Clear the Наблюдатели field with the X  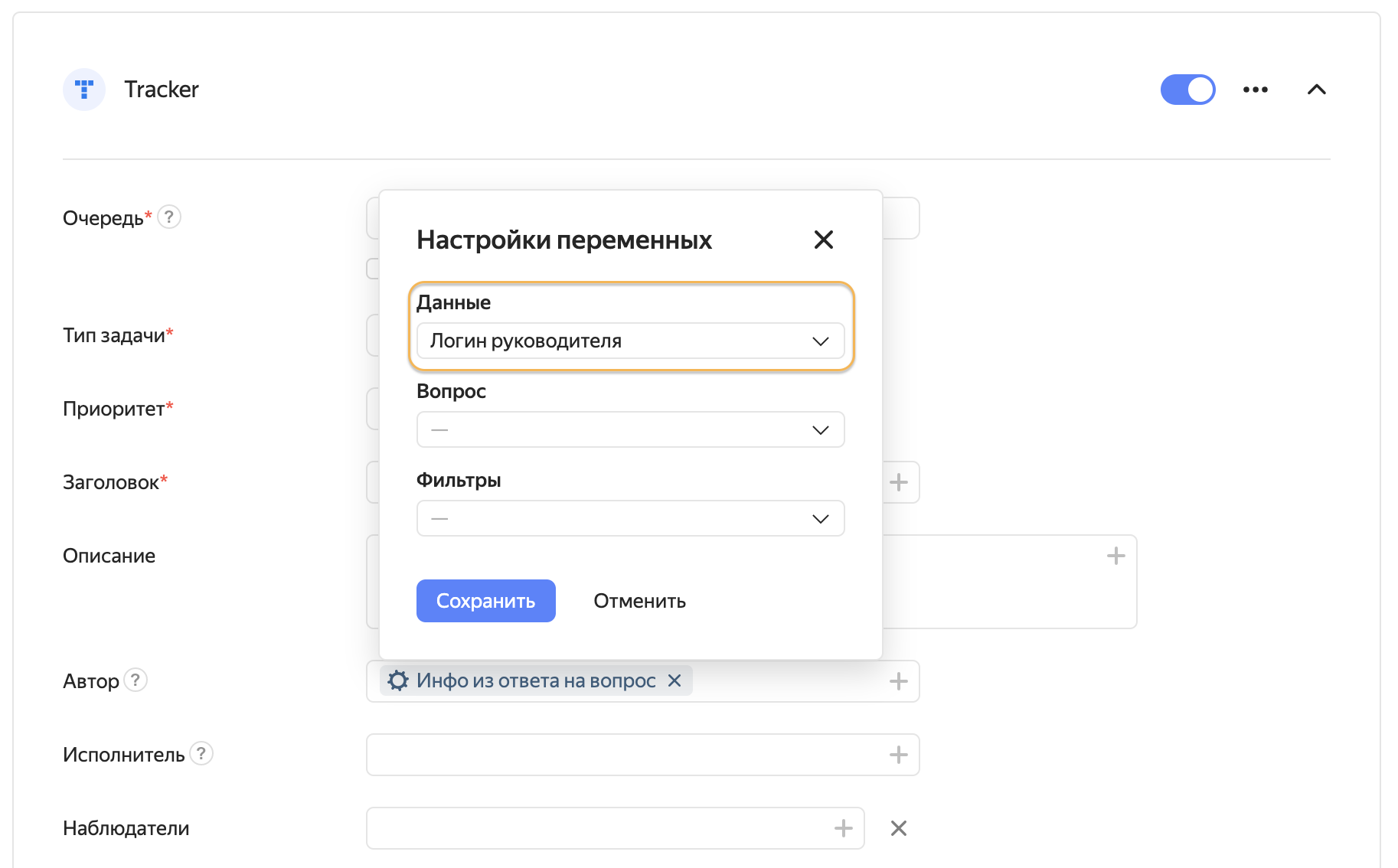[x=898, y=828]
